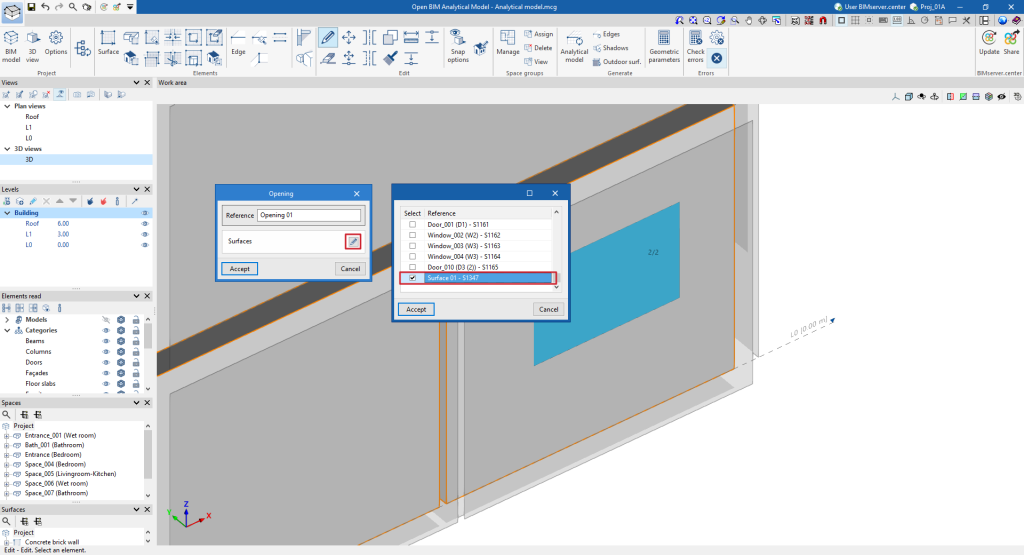
Task: Click the search icon in Spaces panel
Action: point(6,415)
